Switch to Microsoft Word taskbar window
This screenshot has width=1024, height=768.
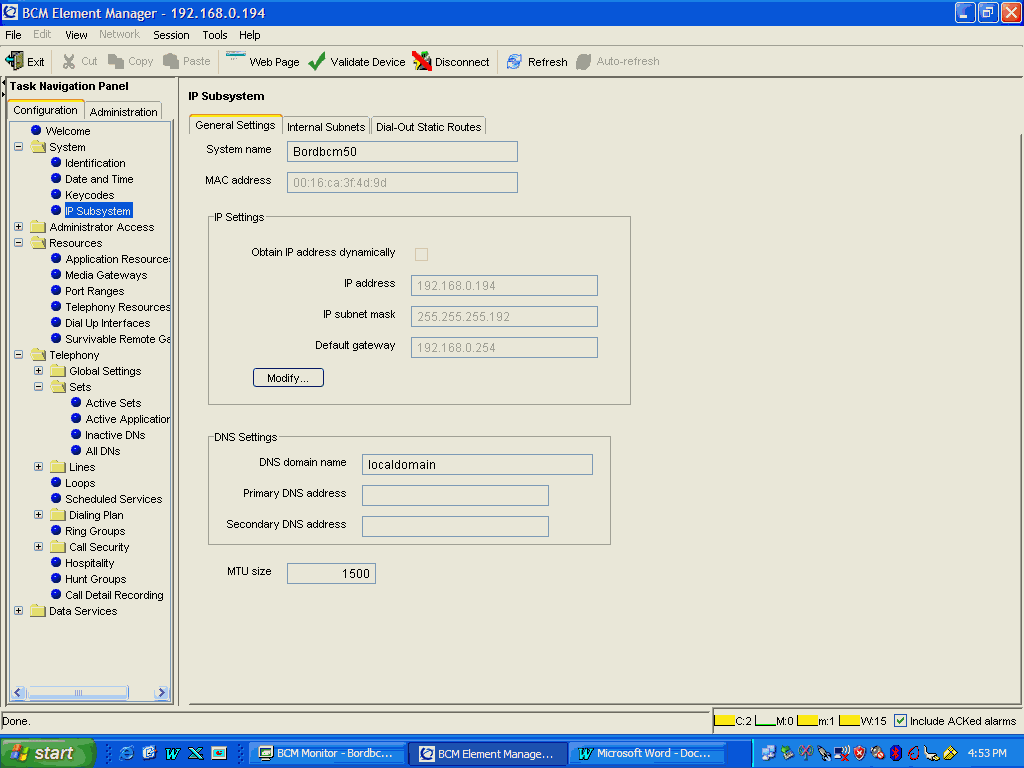645,753
